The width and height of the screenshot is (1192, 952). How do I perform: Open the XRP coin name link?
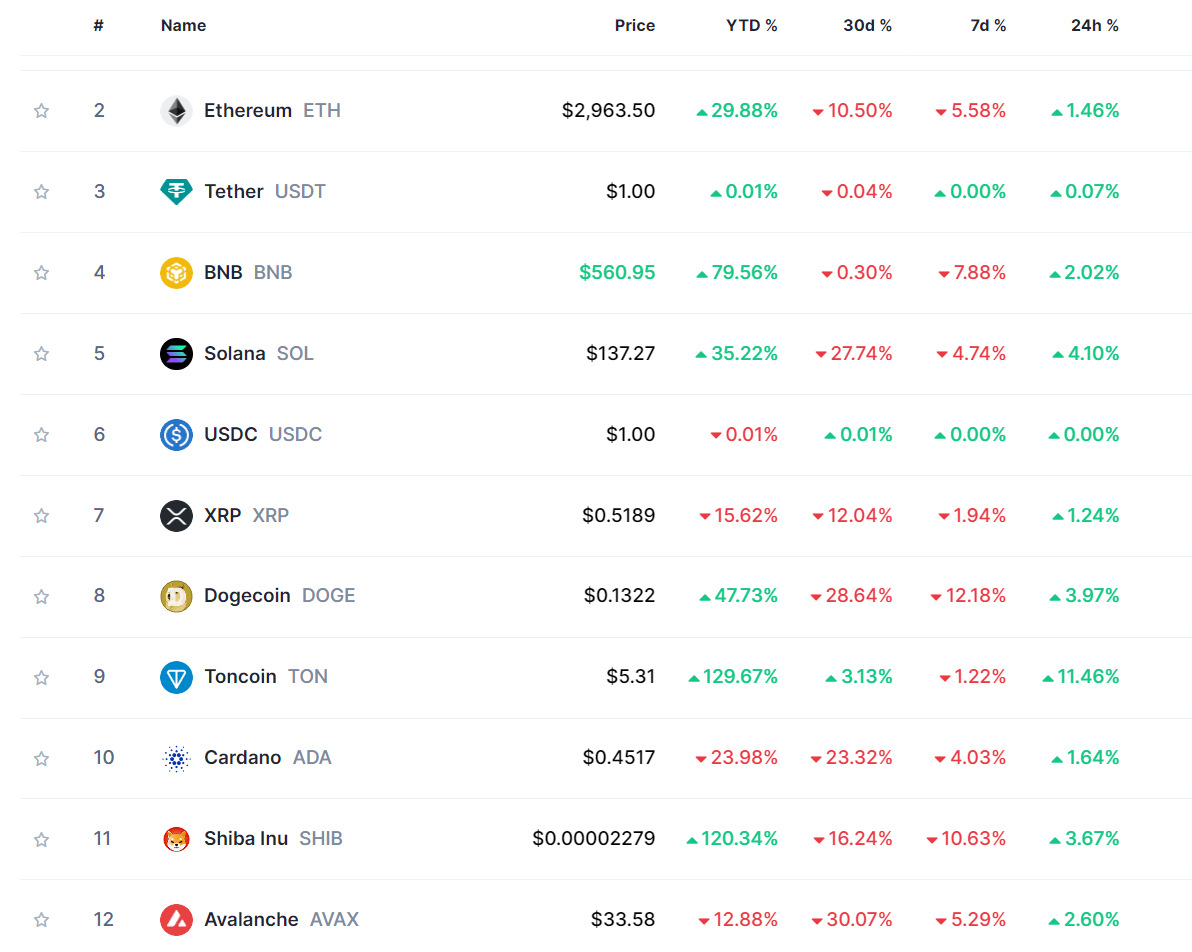[223, 516]
